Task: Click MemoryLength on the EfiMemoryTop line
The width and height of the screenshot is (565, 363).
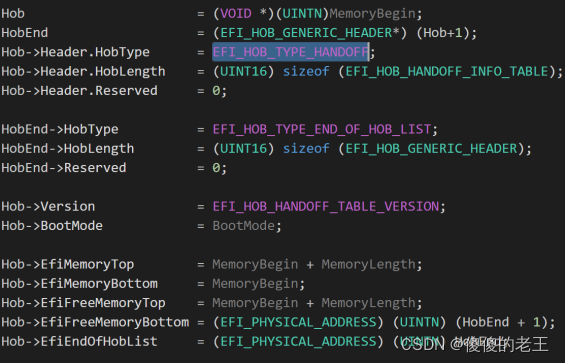Action: click(x=369, y=265)
